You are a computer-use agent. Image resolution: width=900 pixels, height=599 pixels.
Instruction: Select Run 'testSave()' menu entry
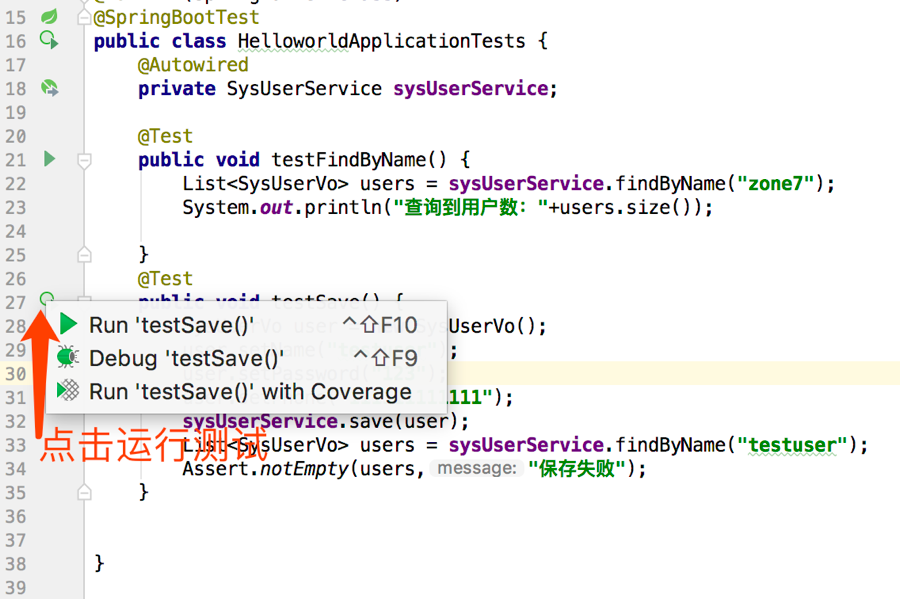pyautogui.click(x=170, y=325)
